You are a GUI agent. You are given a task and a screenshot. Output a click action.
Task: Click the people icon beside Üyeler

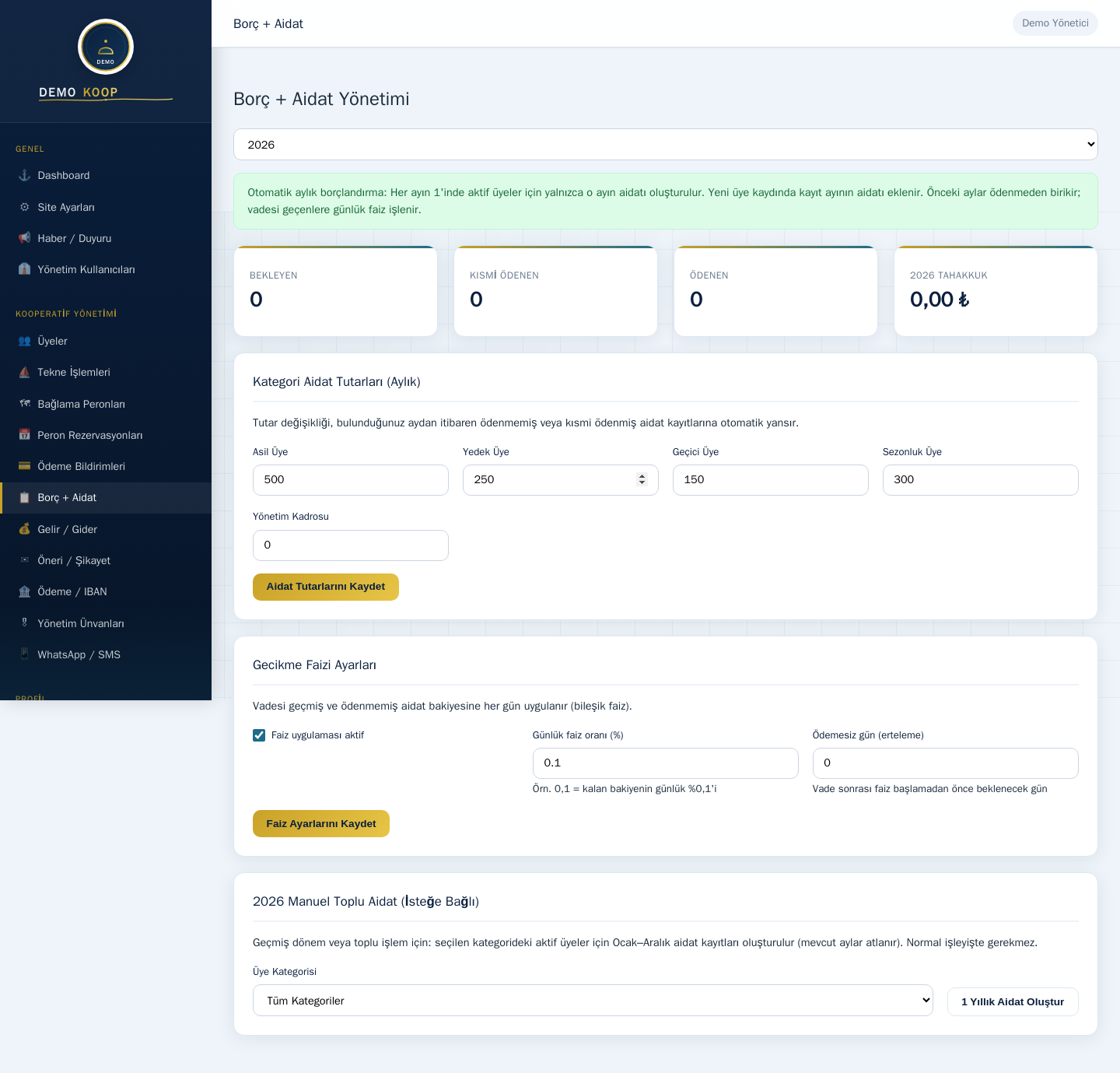pos(25,341)
